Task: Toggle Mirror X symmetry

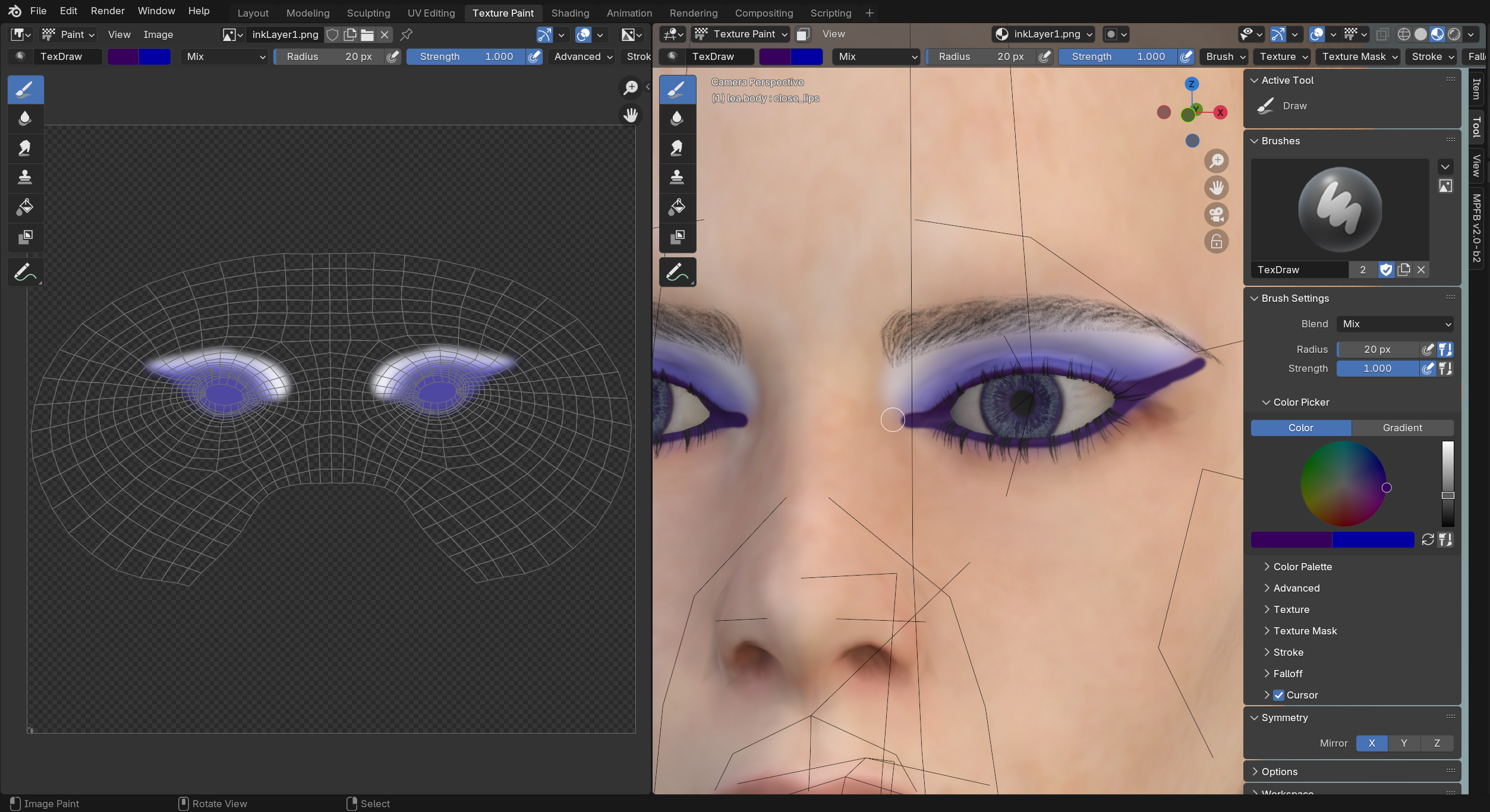Action: click(1372, 743)
